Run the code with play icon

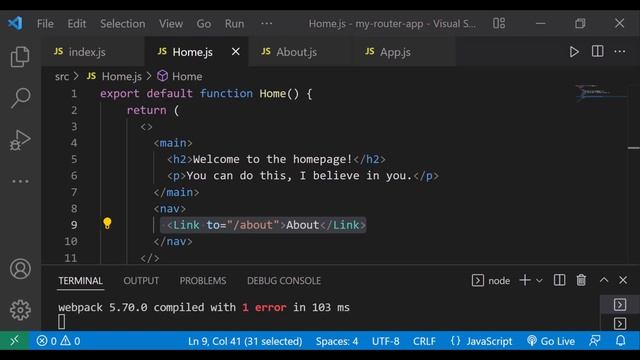[x=574, y=52]
